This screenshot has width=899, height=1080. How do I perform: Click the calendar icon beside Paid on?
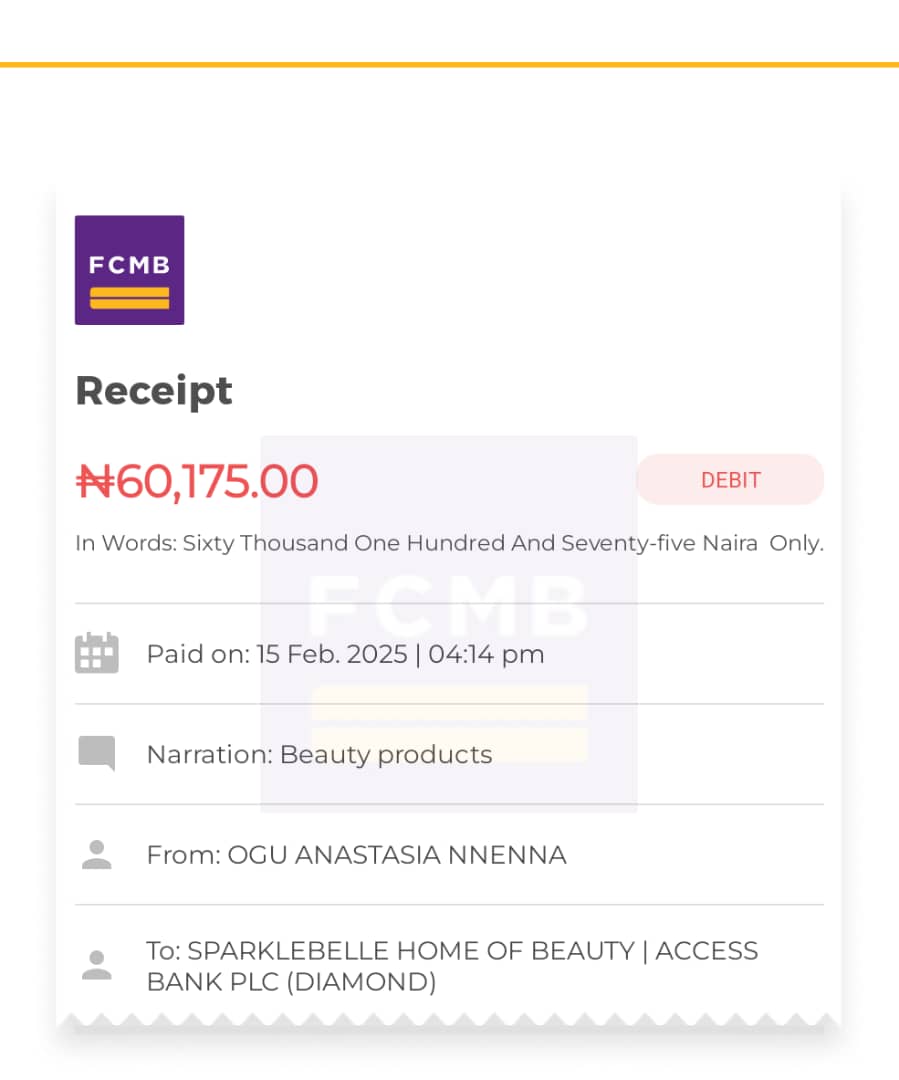pos(97,654)
